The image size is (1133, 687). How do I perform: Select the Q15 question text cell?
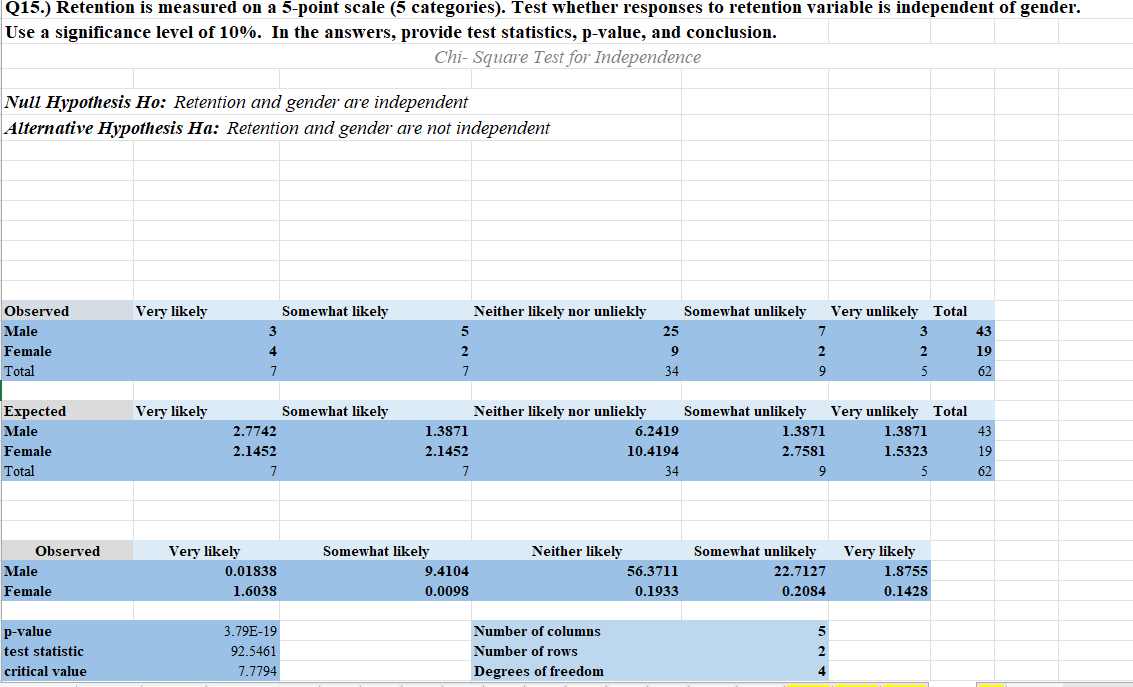[x=543, y=8]
